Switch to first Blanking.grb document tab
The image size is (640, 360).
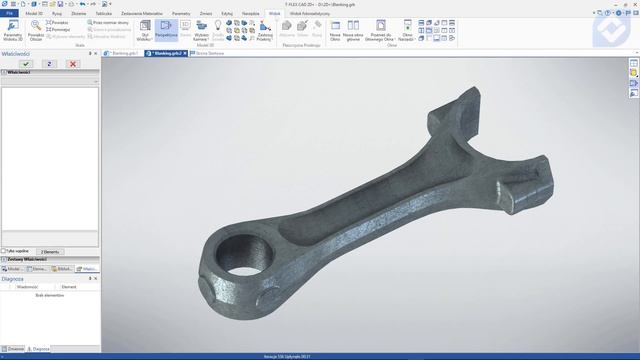pyautogui.click(x=122, y=53)
